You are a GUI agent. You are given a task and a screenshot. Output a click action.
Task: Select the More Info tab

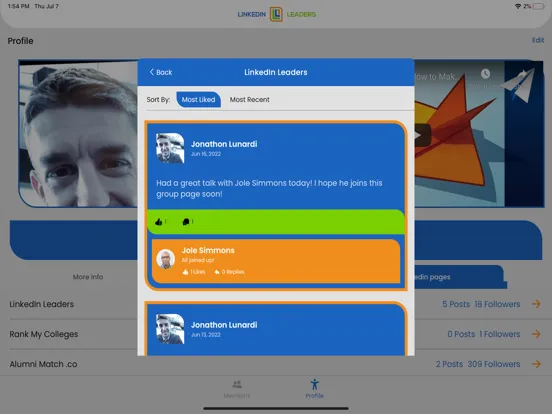tap(88, 277)
